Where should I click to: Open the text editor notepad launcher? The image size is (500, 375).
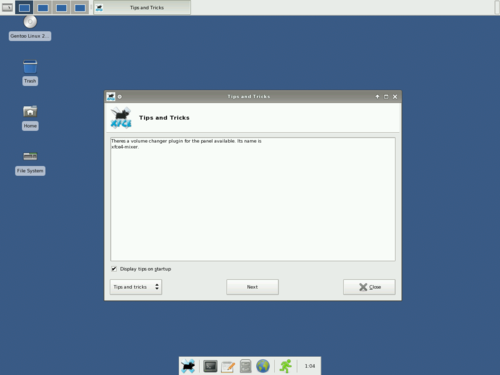coord(228,366)
